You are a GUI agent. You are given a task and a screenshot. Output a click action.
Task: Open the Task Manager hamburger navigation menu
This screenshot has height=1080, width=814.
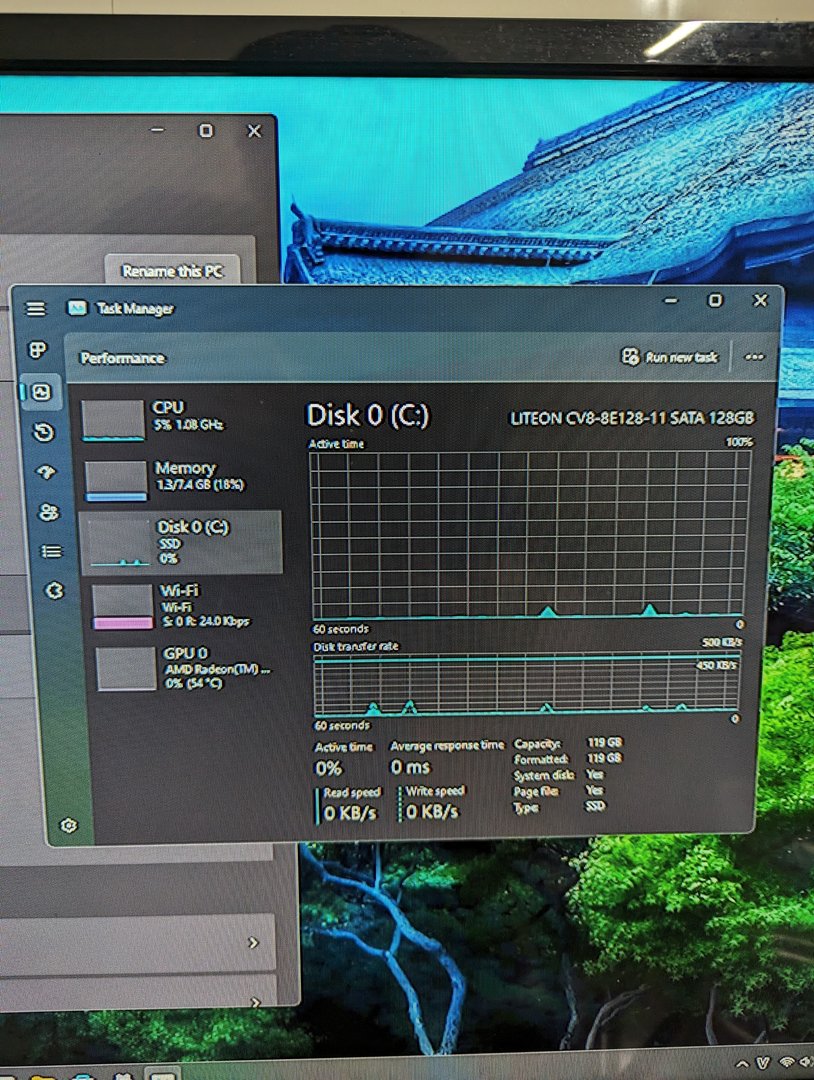coord(36,309)
